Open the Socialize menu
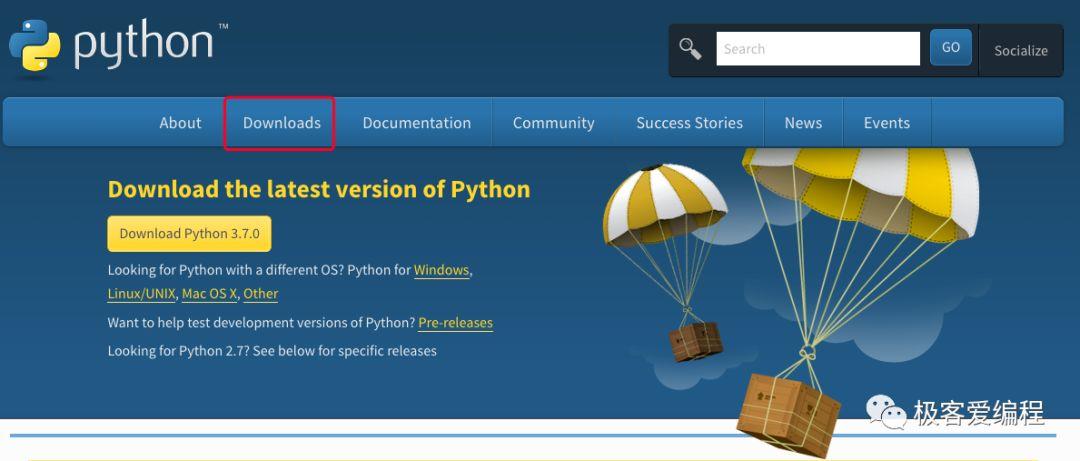The width and height of the screenshot is (1080, 461). [x=1021, y=50]
